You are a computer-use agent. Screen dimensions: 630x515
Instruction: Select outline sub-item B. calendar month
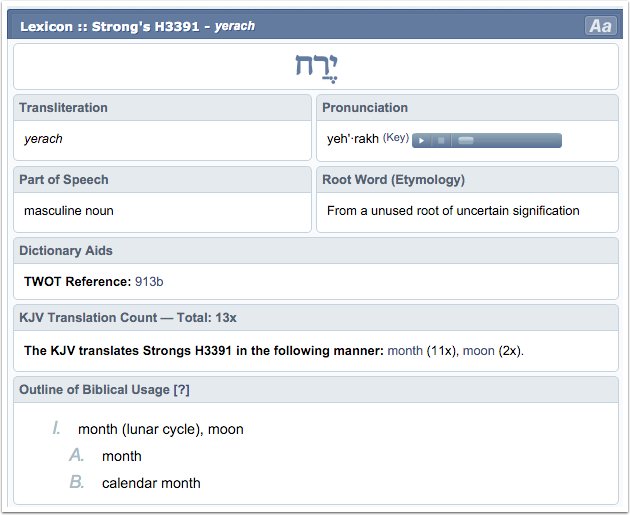[x=151, y=483]
